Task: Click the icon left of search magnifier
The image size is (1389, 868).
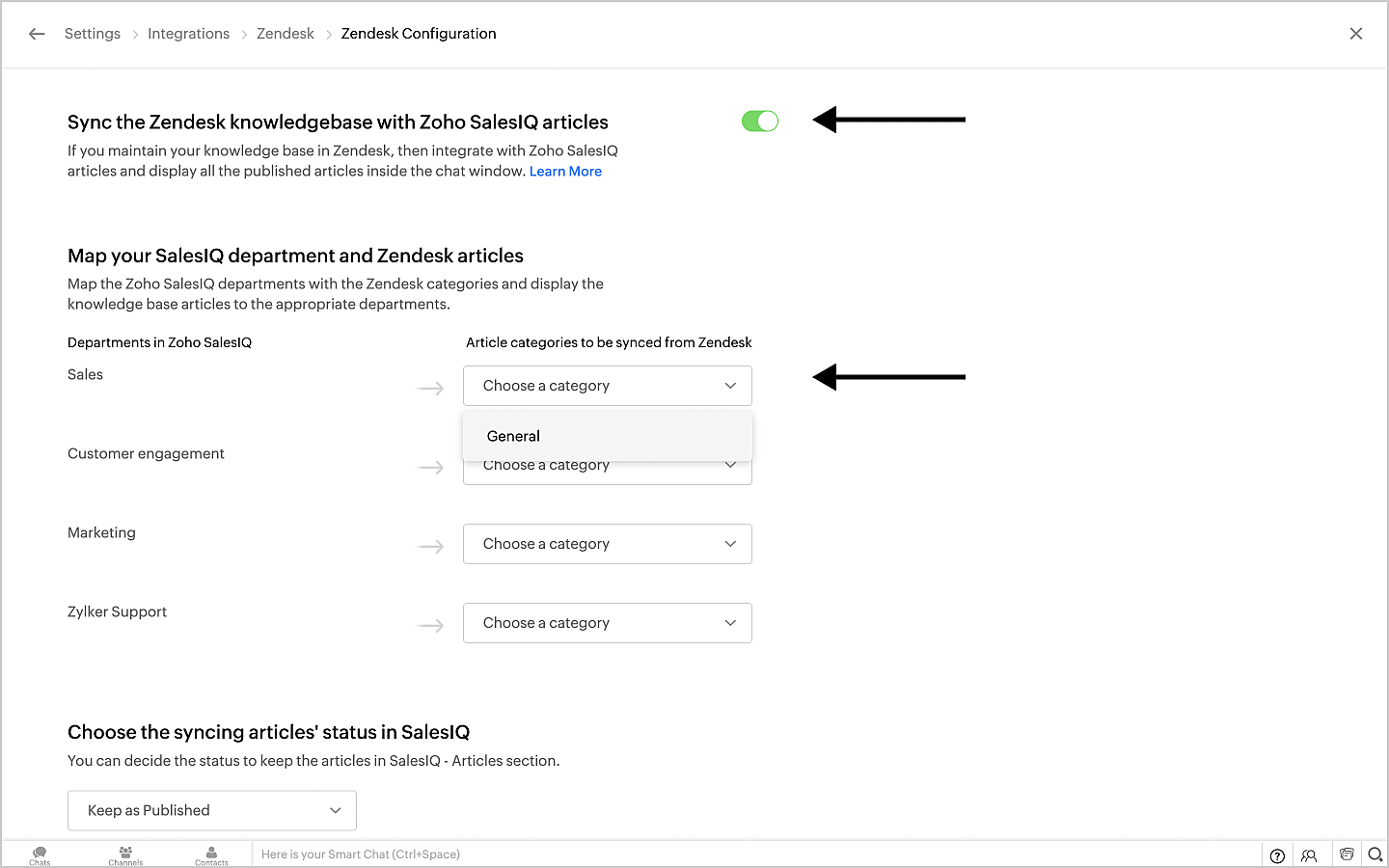Action: (1347, 854)
